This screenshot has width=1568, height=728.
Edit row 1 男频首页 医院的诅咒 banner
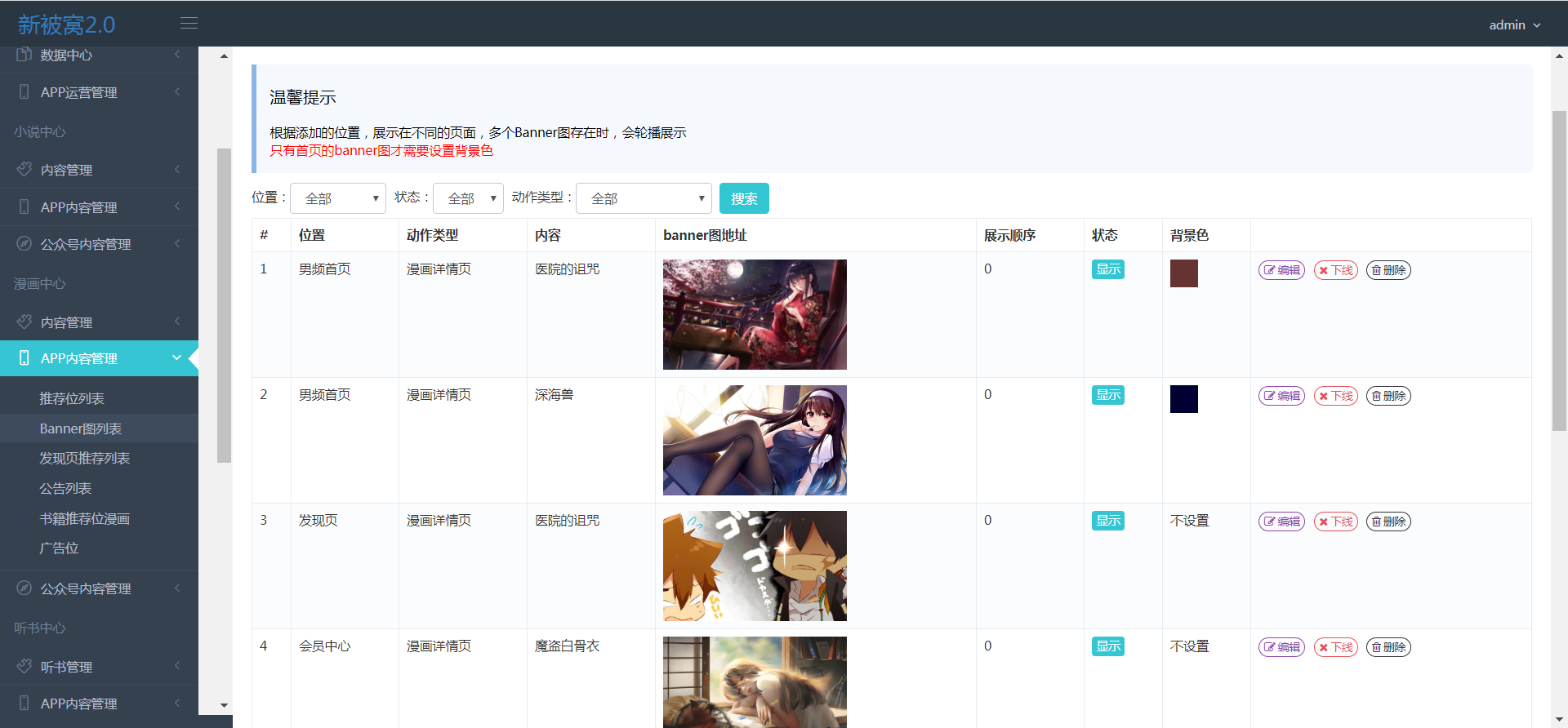[x=1281, y=270]
